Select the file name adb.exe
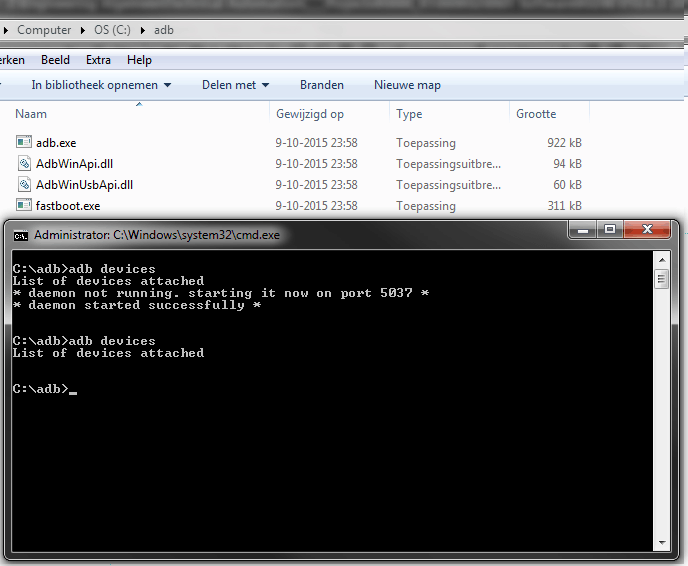 point(56,143)
